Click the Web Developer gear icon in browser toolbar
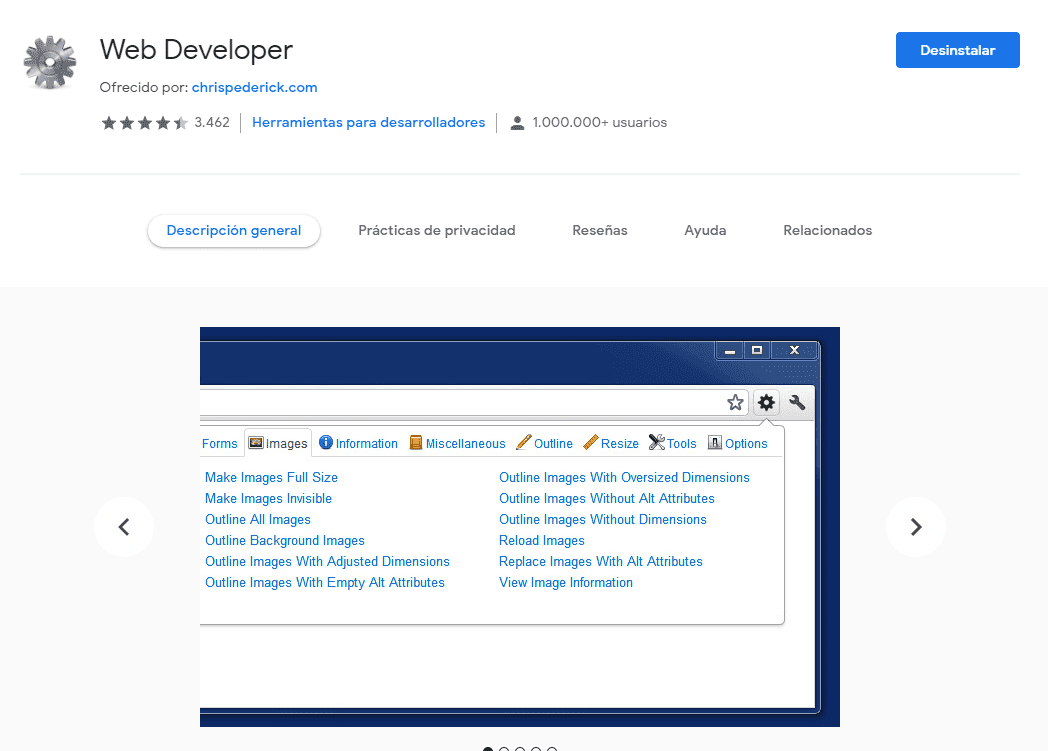The width and height of the screenshot is (1048, 751). (x=766, y=402)
